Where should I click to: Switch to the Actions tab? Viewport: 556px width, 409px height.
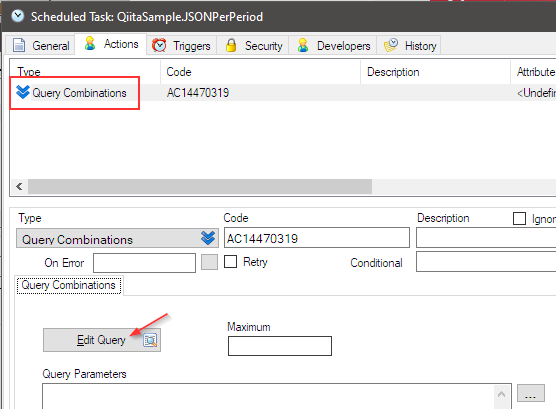pyautogui.click(x=111, y=44)
